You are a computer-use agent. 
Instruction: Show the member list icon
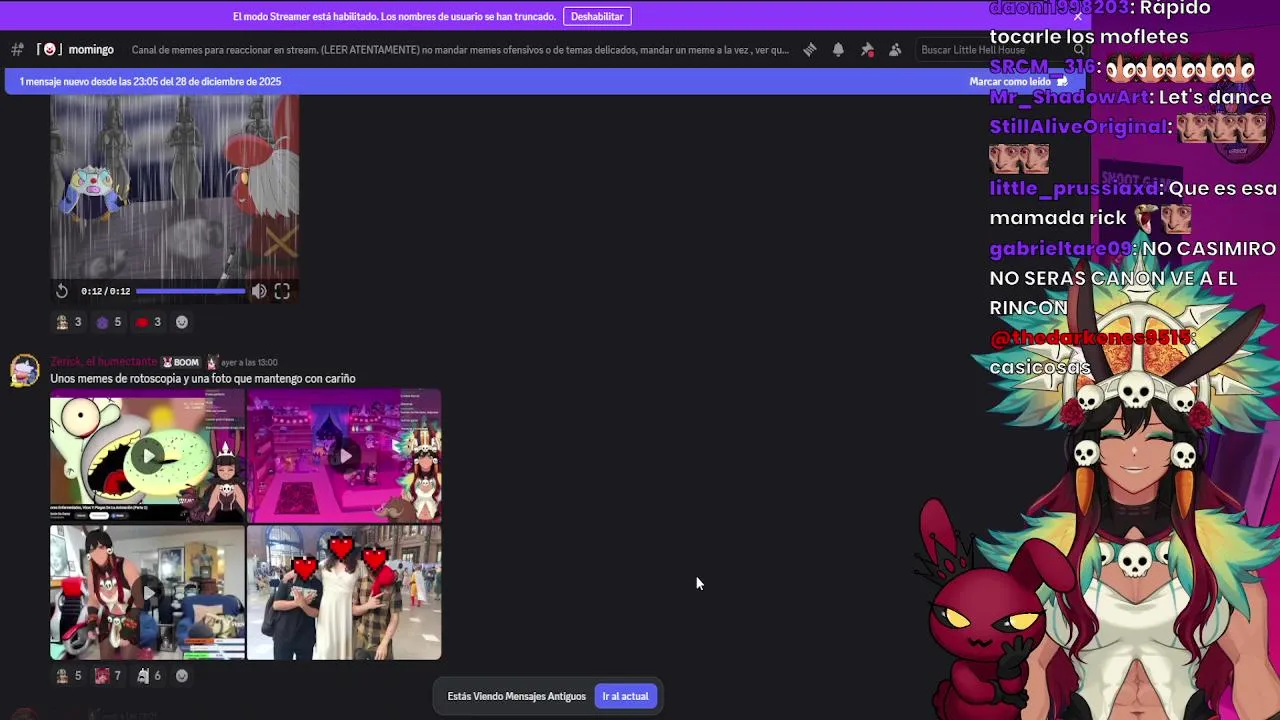pos(895,49)
